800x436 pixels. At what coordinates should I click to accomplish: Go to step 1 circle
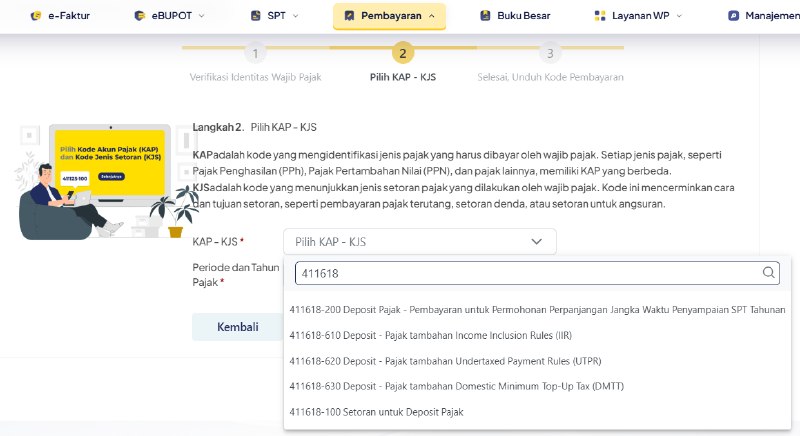click(255, 53)
